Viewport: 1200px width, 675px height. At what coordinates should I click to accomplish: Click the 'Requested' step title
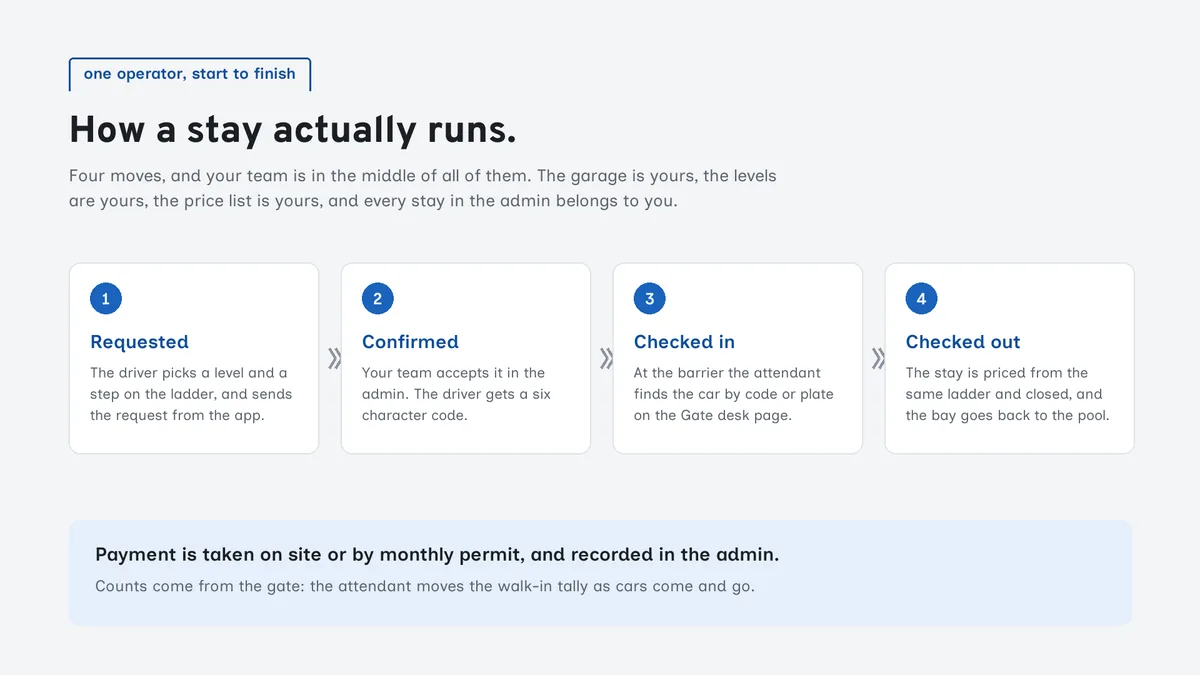[139, 342]
